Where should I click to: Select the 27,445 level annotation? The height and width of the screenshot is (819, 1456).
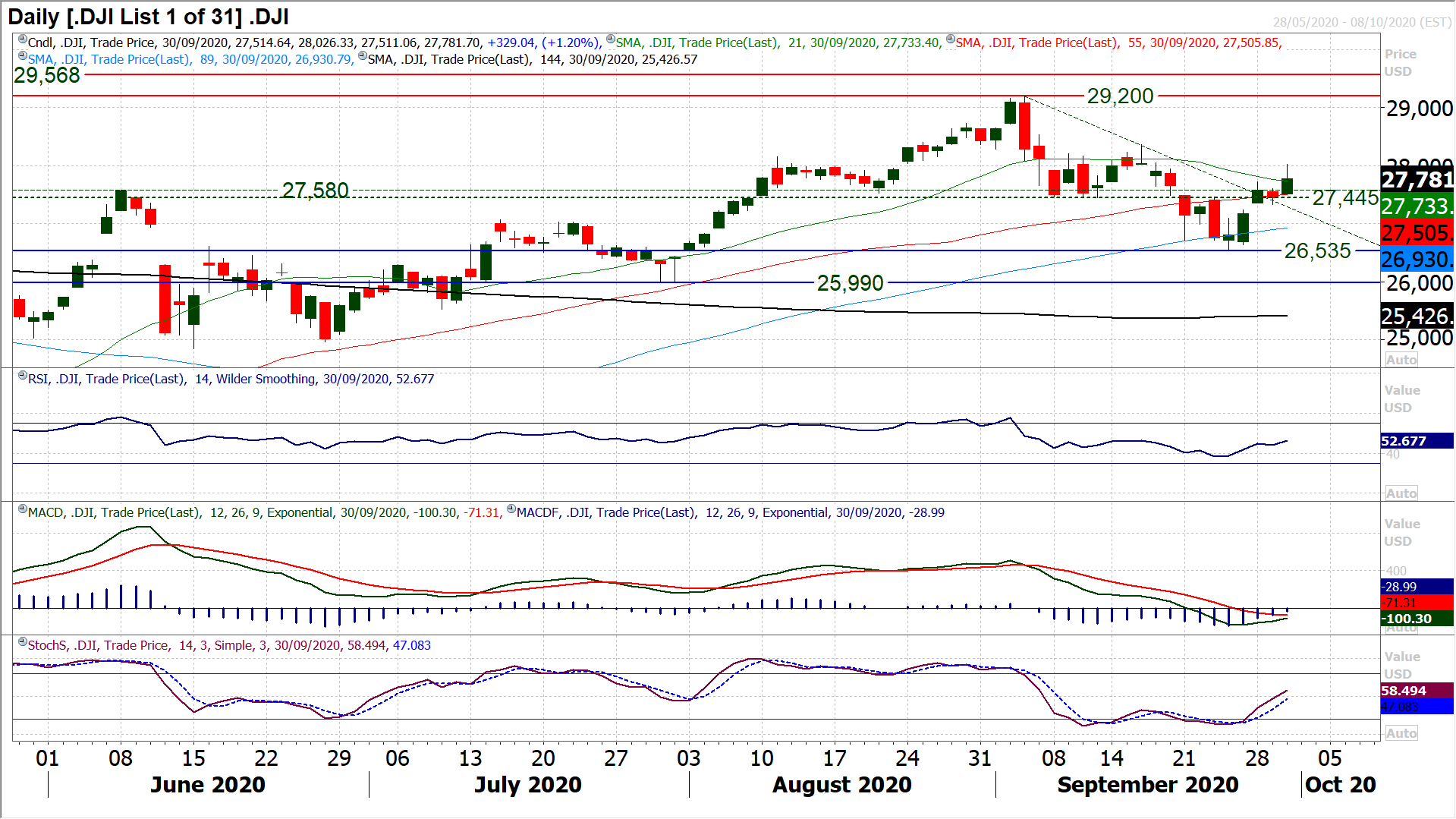point(1345,197)
